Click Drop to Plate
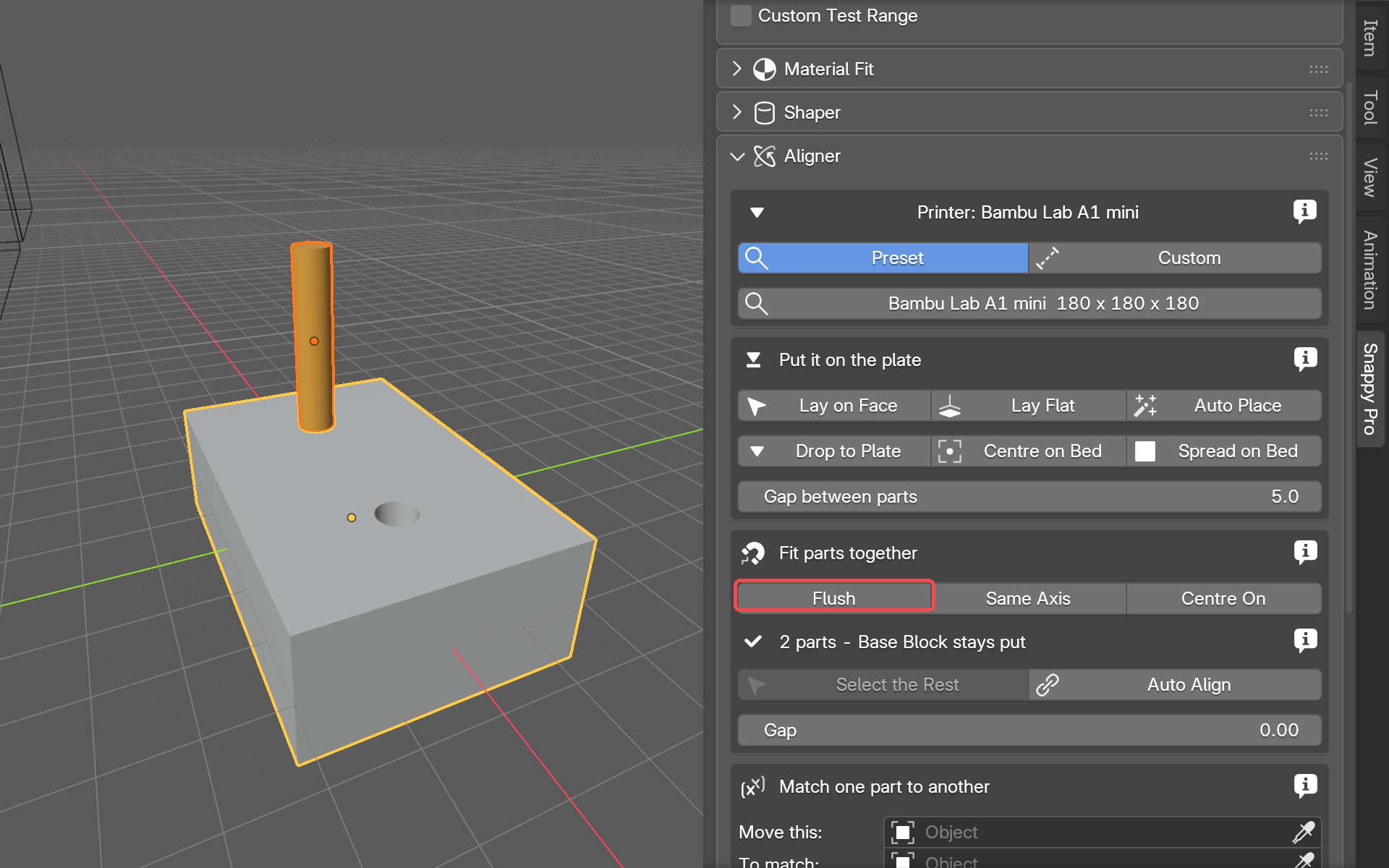Viewport: 1389px width, 868px height. [x=834, y=451]
